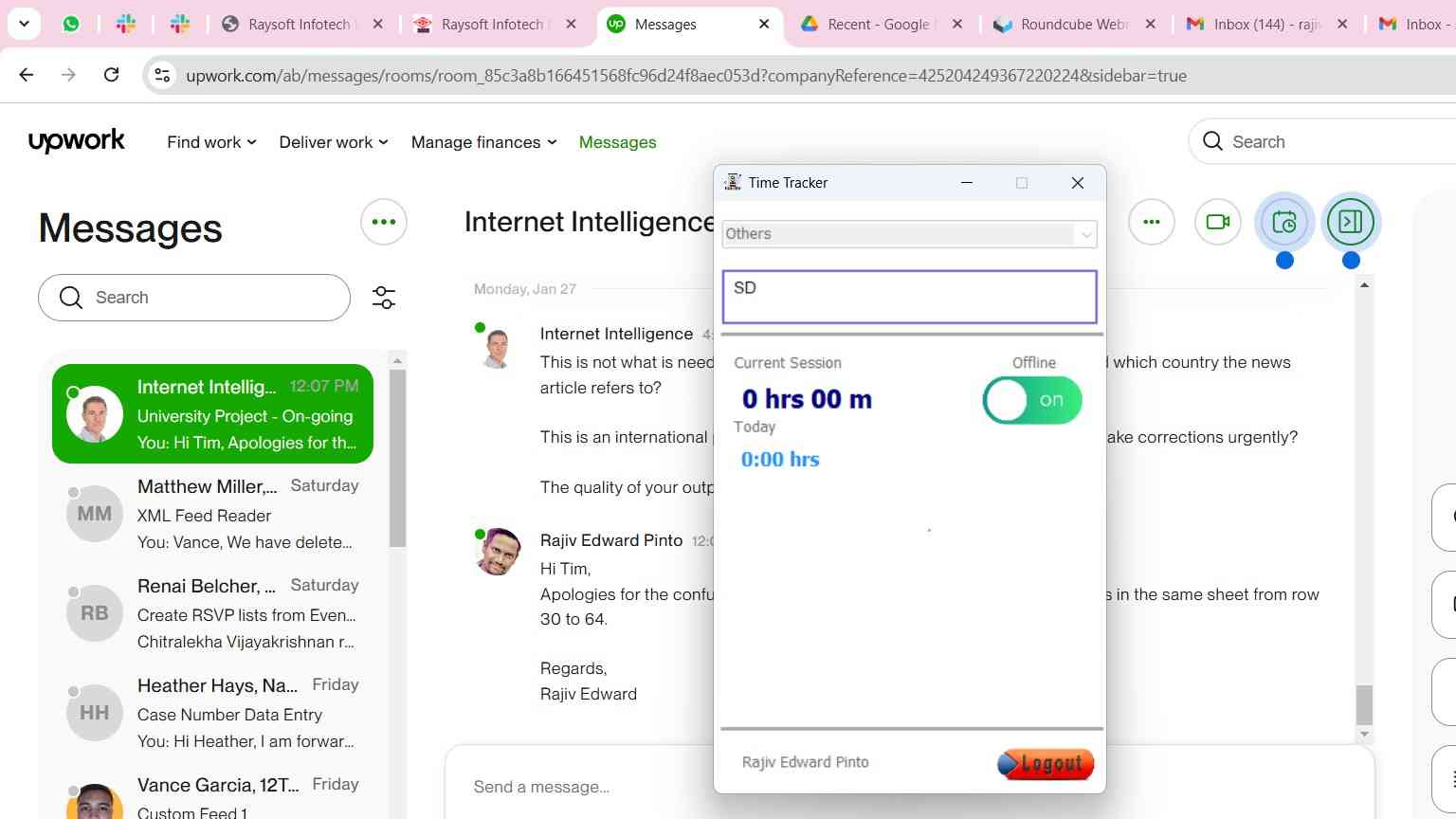The image size is (1456, 819).
Task: Toggle the Time Tracker on switch
Action: coord(1032,400)
